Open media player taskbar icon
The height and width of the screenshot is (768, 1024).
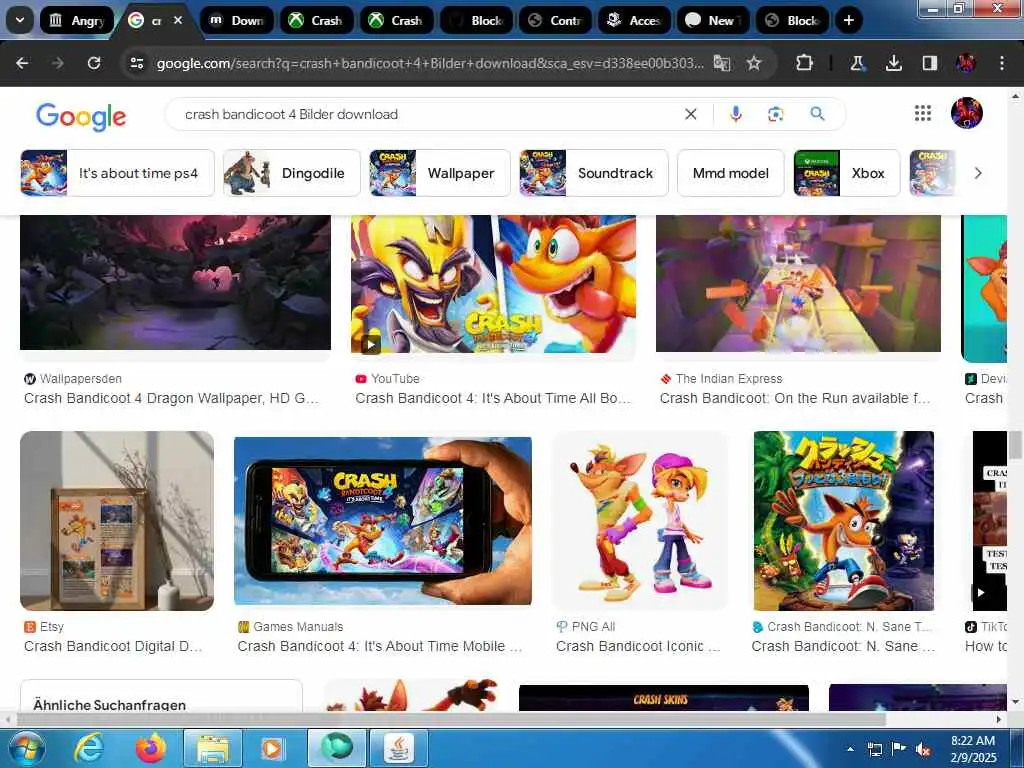(x=274, y=748)
